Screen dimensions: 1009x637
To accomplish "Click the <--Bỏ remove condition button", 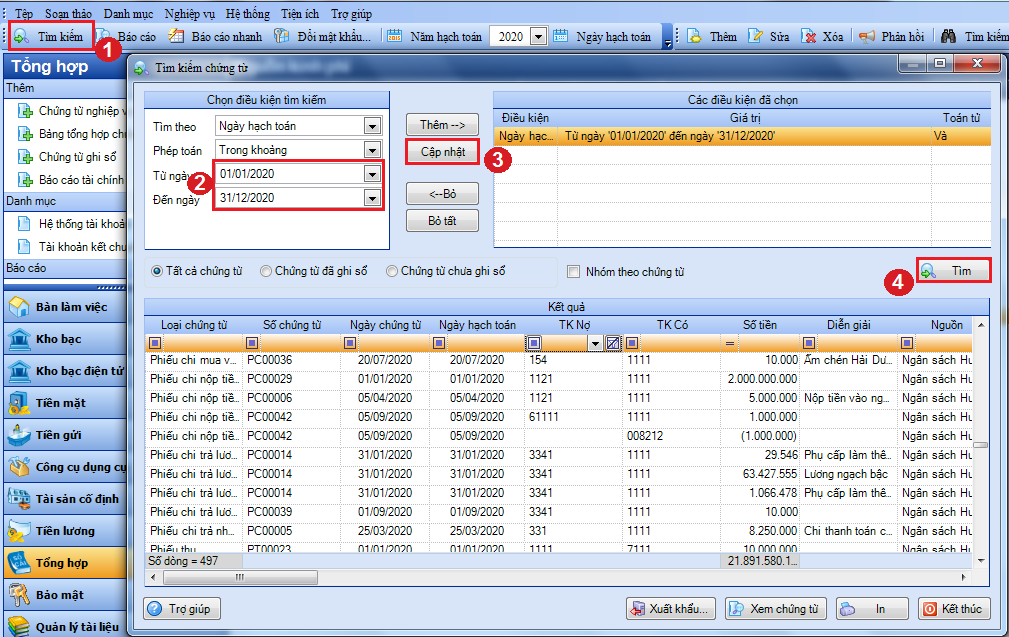I will (443, 194).
